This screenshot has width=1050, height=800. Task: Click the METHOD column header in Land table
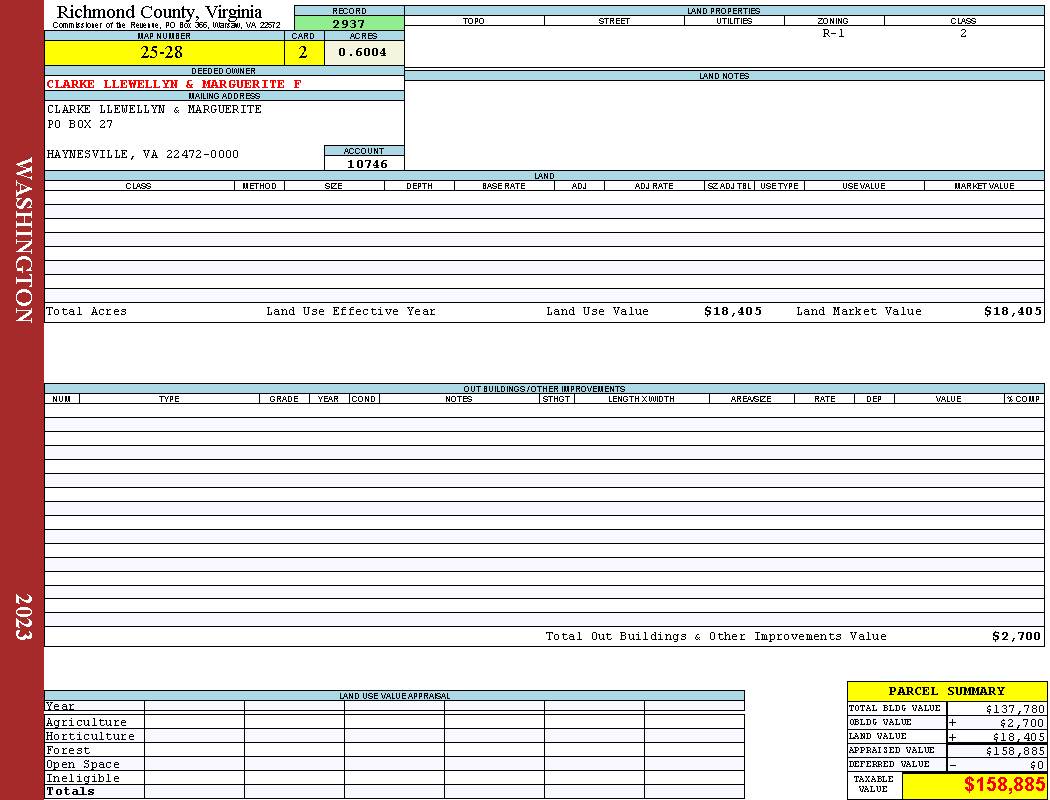click(x=259, y=185)
